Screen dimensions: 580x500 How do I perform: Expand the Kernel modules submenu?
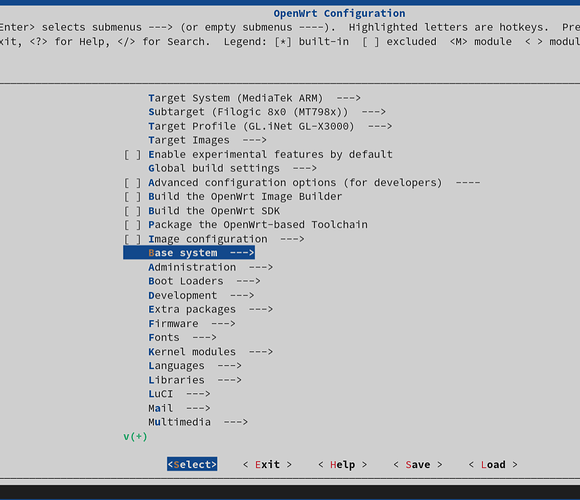pos(210,352)
